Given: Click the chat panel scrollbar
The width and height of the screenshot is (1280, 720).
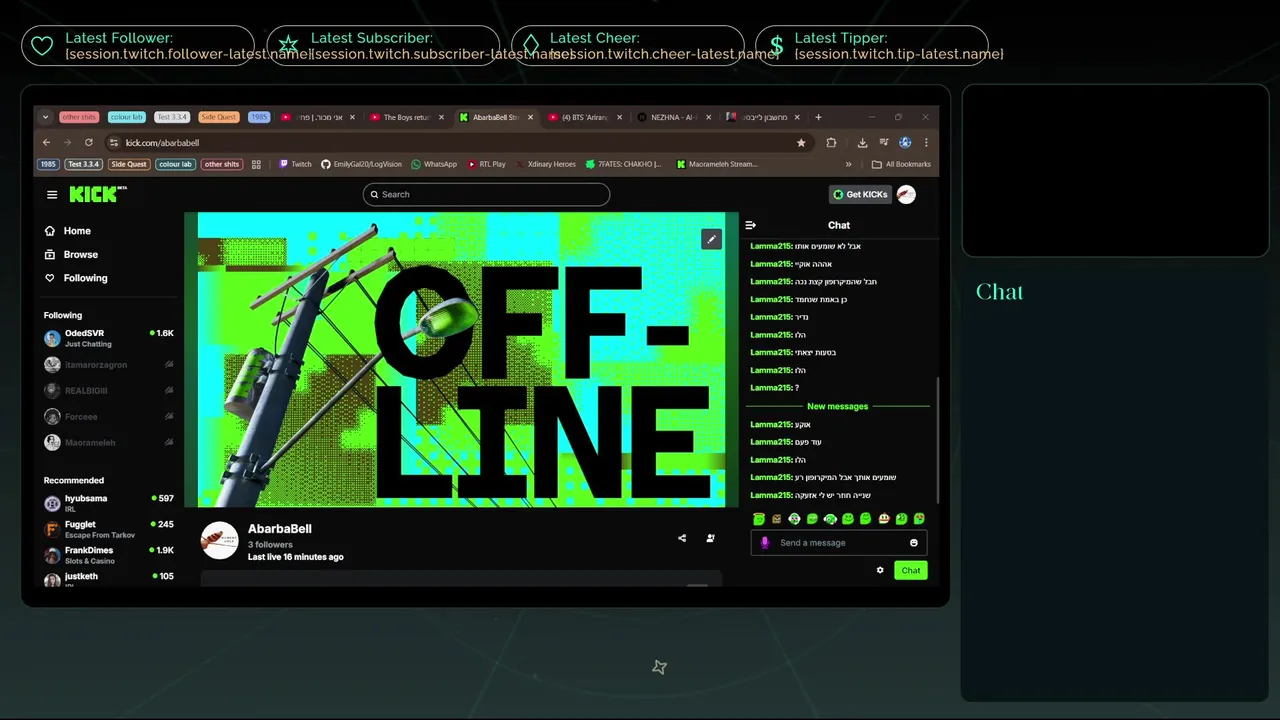Looking at the screenshot, I should [x=937, y=440].
